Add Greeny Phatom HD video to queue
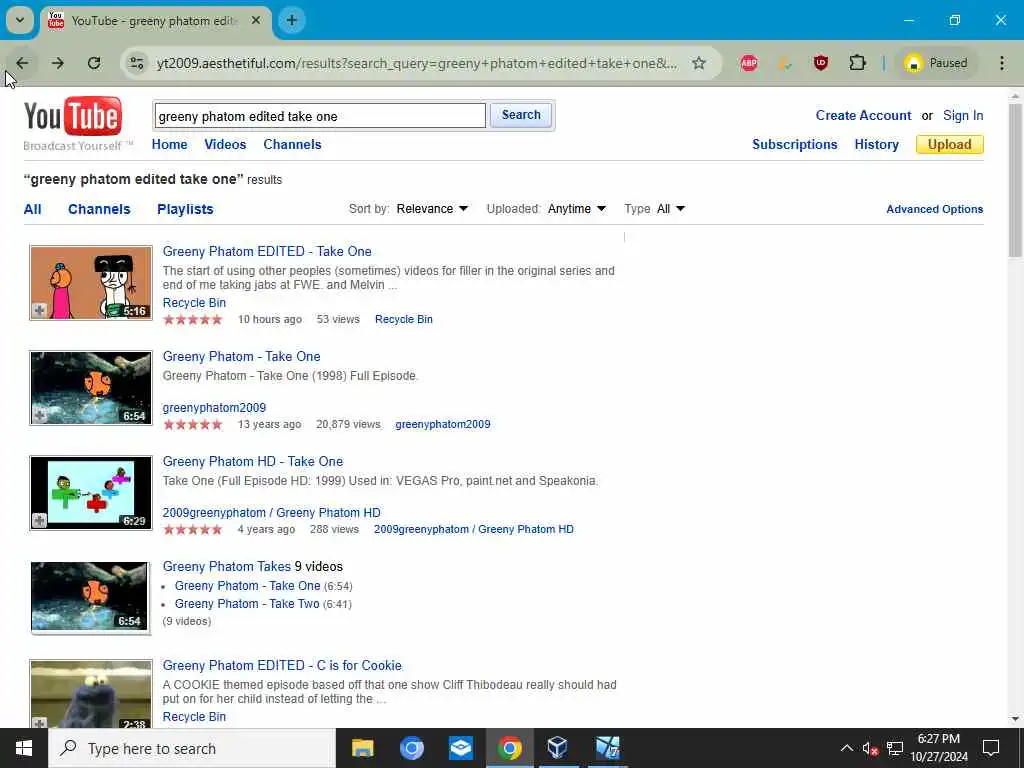The height and width of the screenshot is (768, 1024). coord(39,520)
